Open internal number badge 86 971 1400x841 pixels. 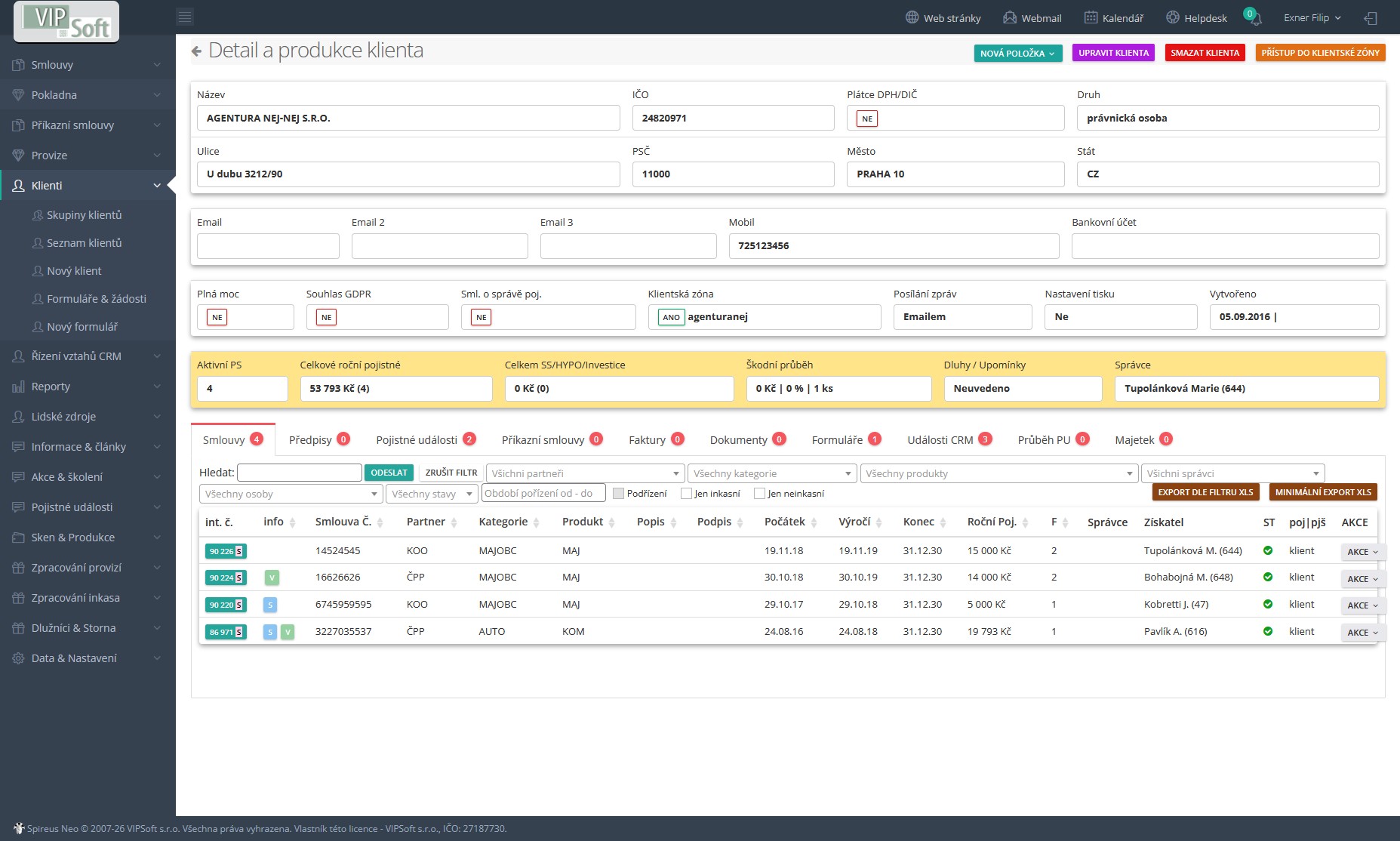226,632
